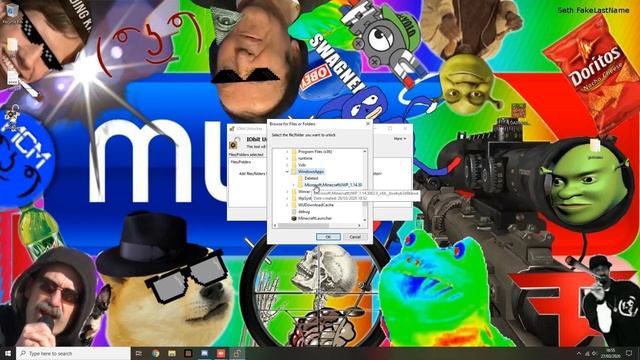Select the debug file in the tree
The image size is (640, 360).
point(304,211)
